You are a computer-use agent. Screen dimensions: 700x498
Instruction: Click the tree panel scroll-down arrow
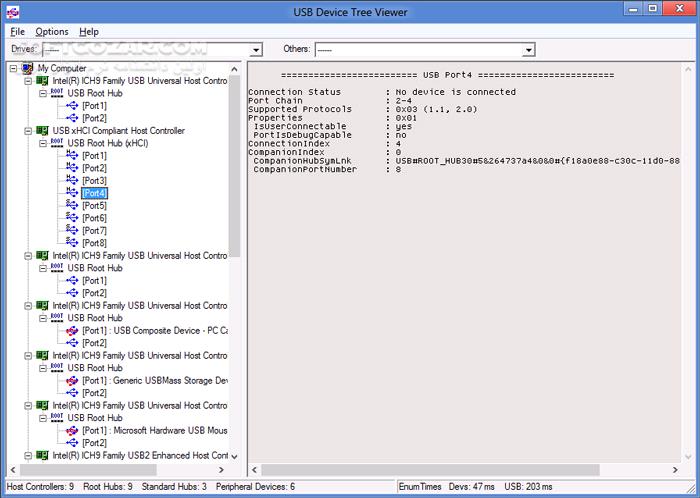234,456
